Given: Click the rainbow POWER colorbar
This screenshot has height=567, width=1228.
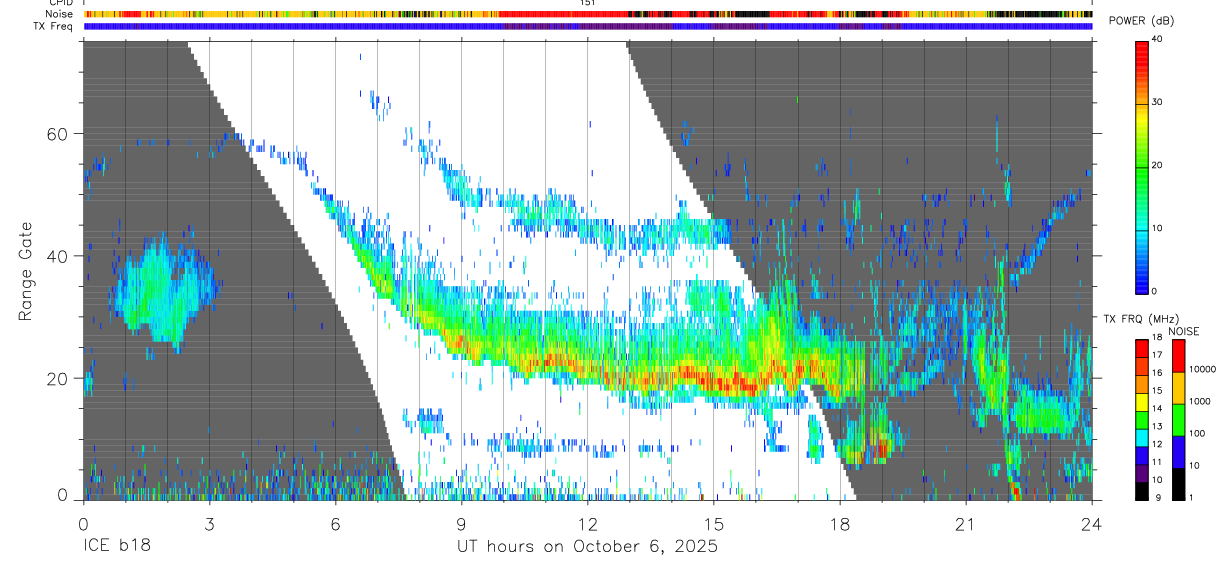Looking at the screenshot, I should coord(1142,166).
